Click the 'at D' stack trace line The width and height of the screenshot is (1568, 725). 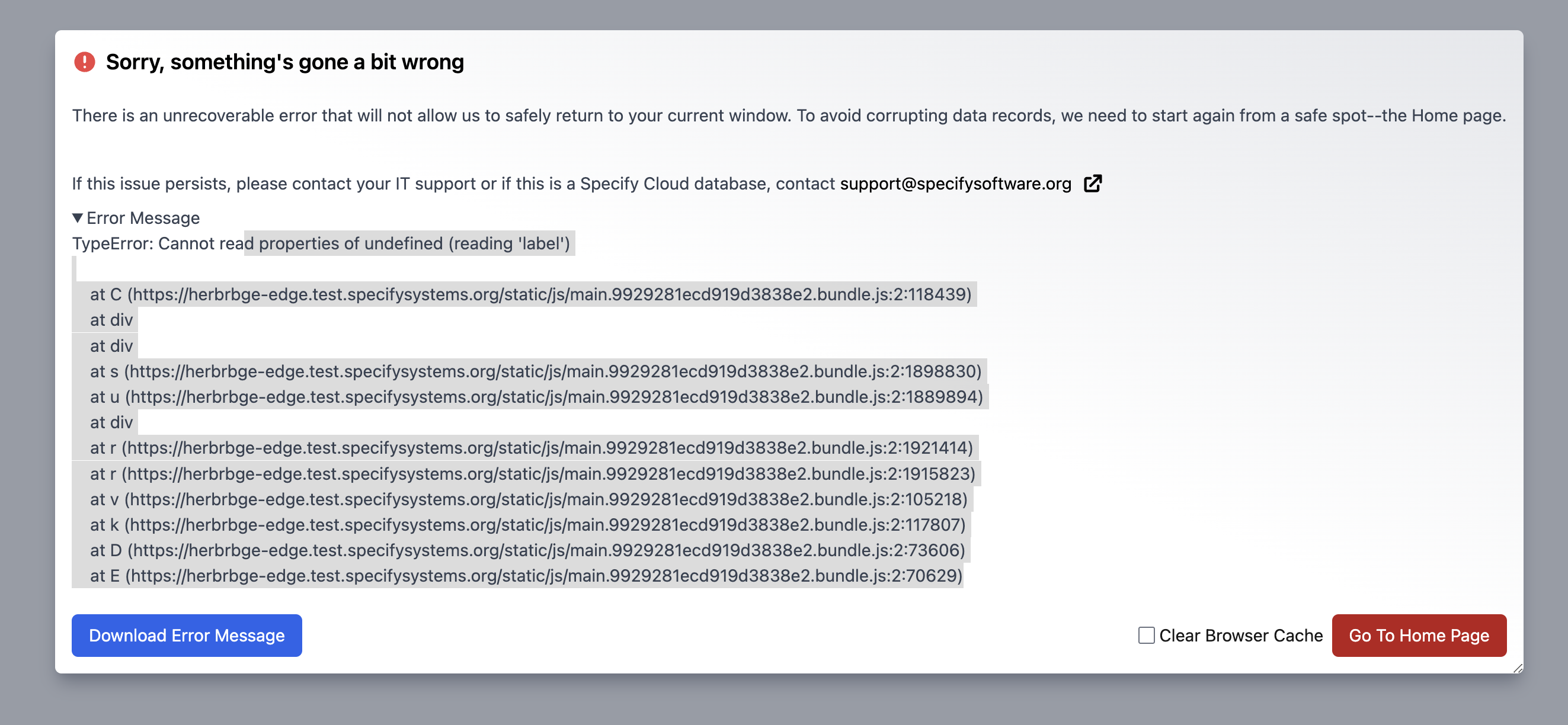528,550
